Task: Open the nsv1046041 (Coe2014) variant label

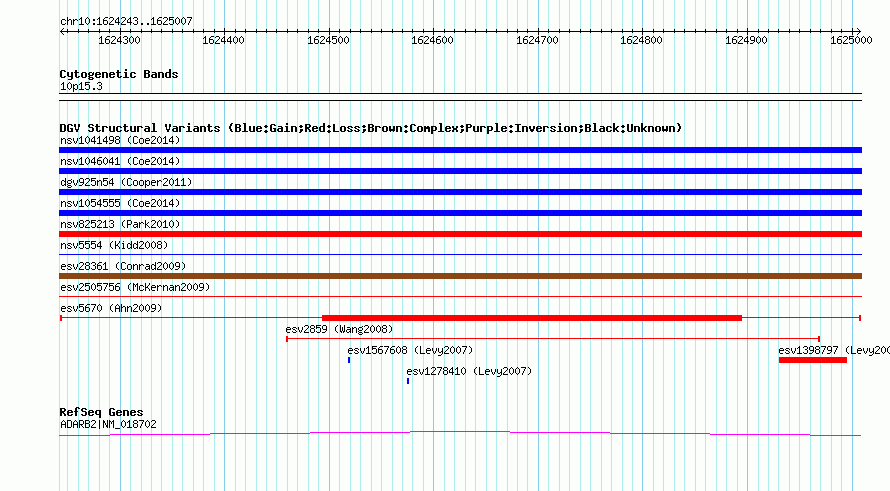Action: click(120, 161)
